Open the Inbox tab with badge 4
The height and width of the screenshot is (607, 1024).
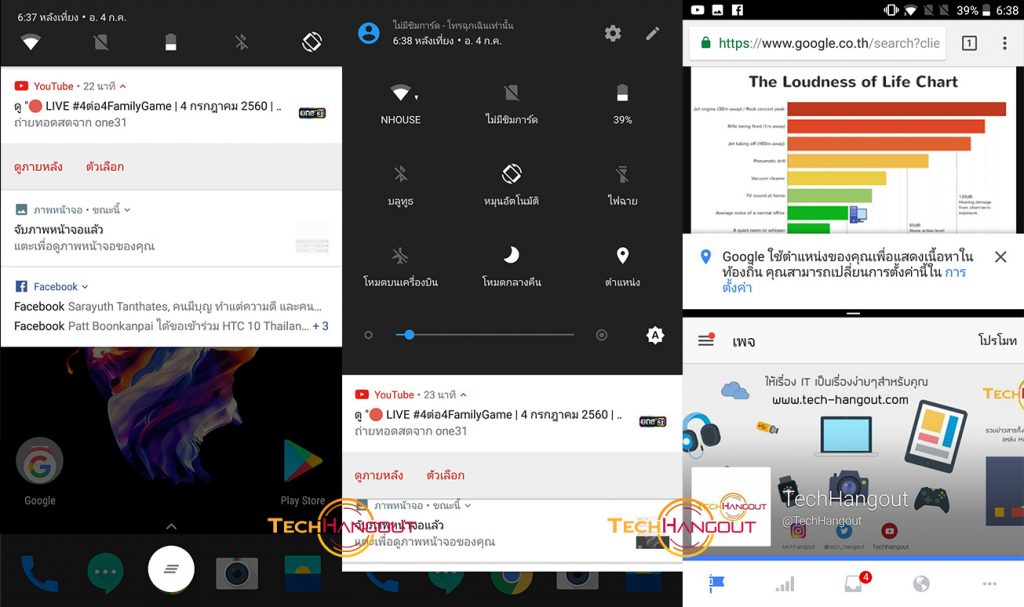click(x=856, y=582)
